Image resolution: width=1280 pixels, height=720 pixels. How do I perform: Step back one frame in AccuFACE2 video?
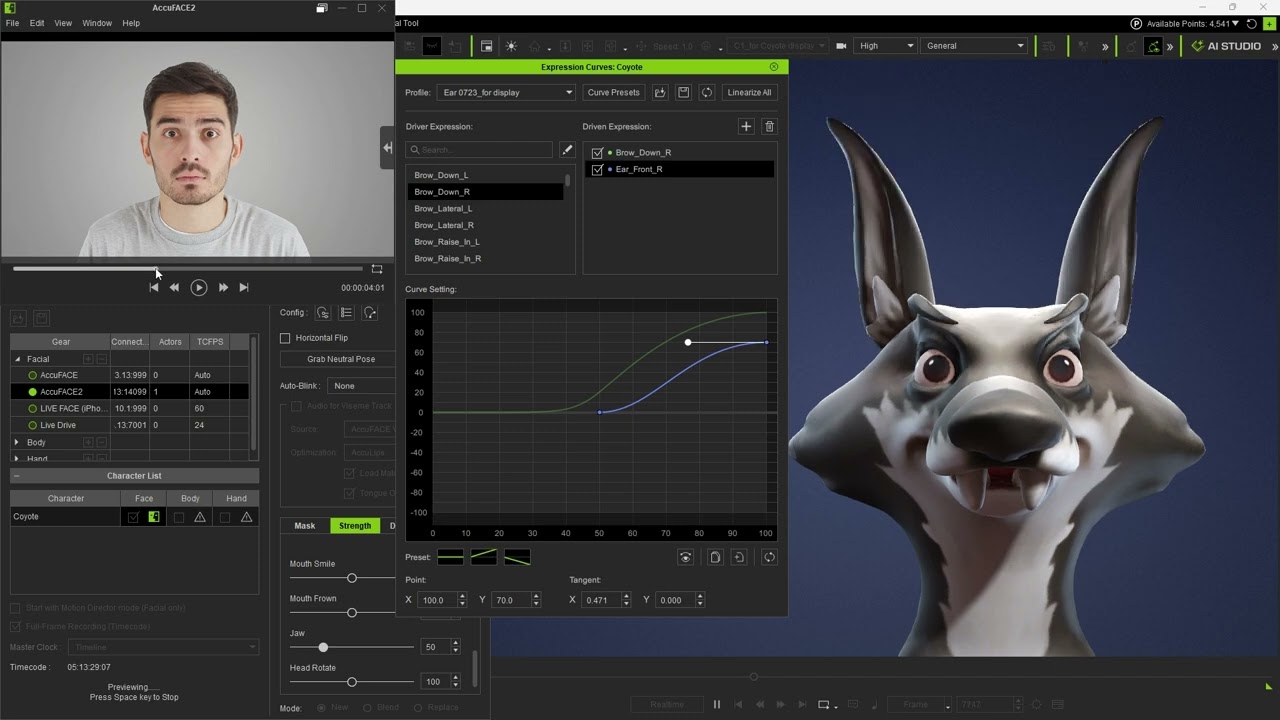tap(174, 287)
